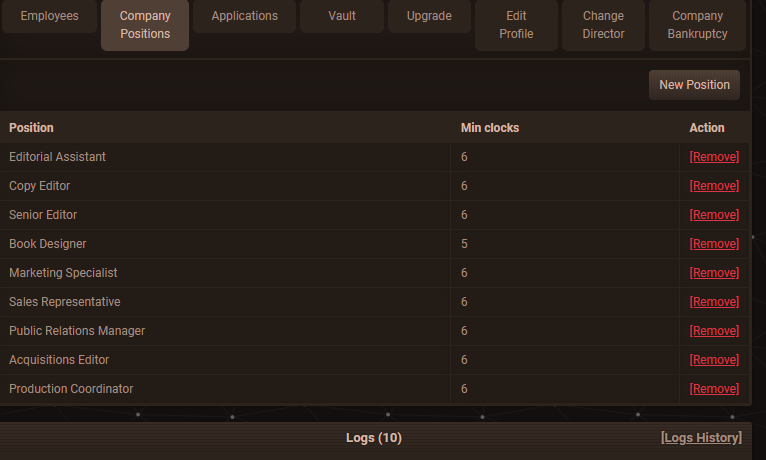
Task: Select the Company Positions tab
Action: point(145,25)
